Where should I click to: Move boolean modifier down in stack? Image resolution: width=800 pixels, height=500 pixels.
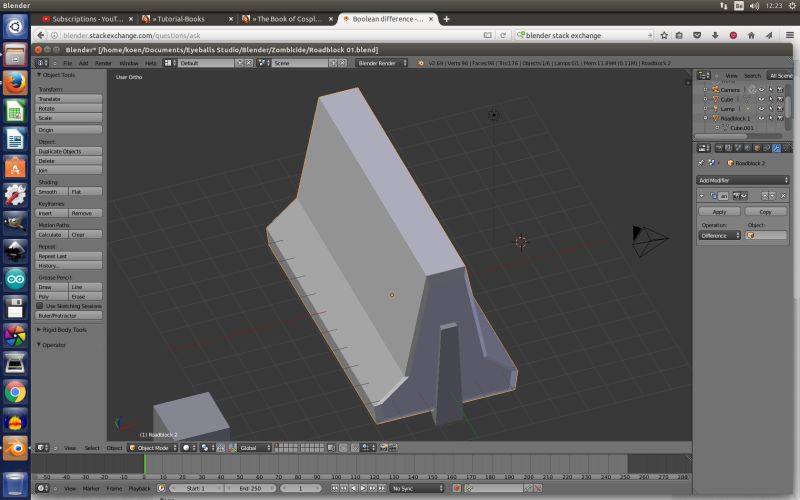coord(772,196)
